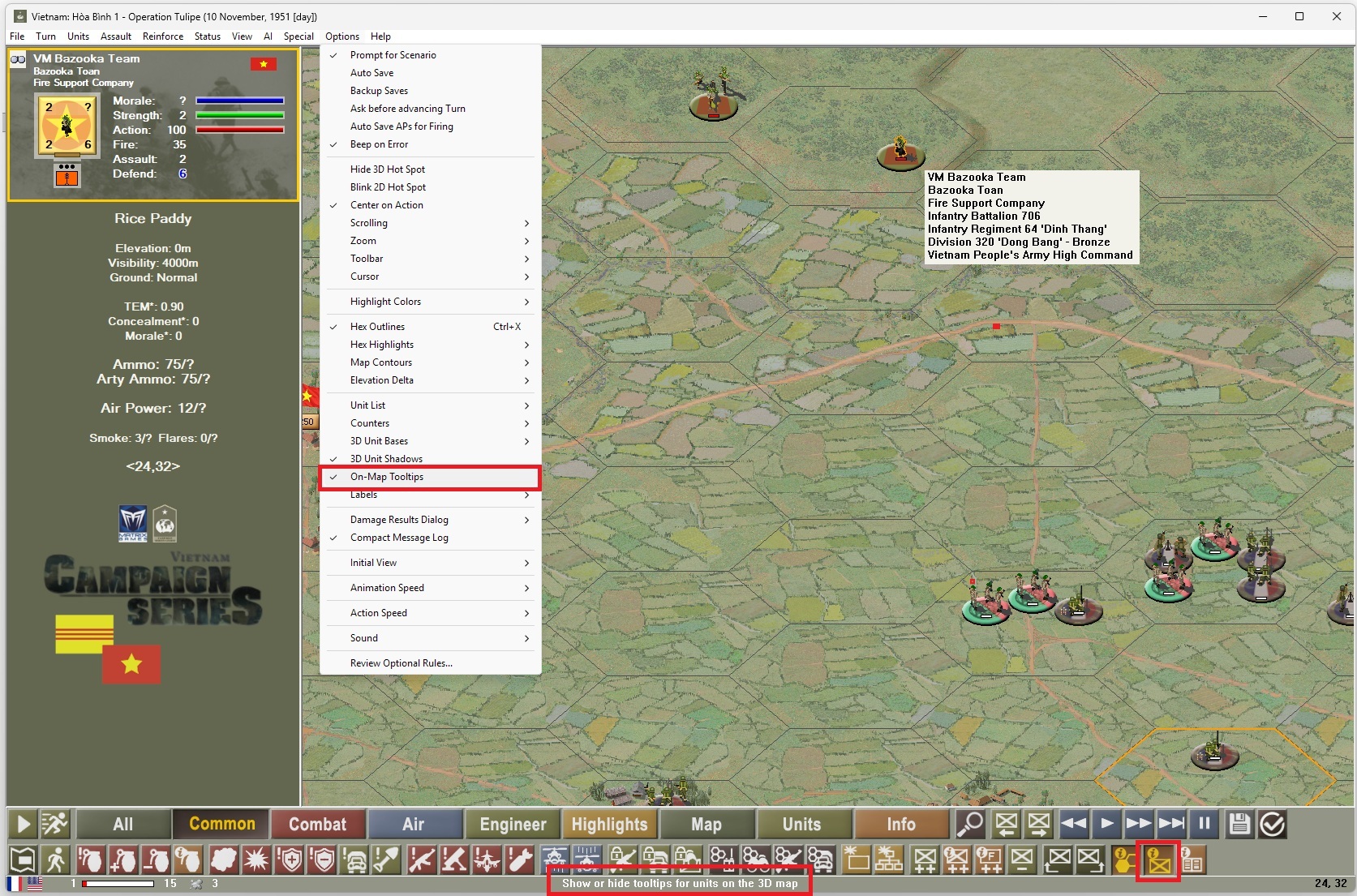Open the zoom magnifier tool
Image resolution: width=1357 pixels, height=896 pixels.
point(969,824)
